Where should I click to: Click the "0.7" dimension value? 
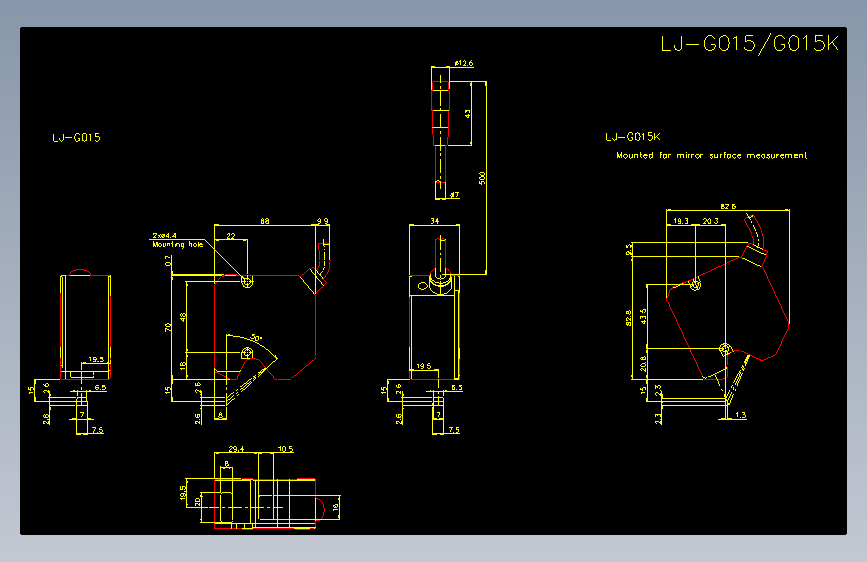[x=168, y=261]
